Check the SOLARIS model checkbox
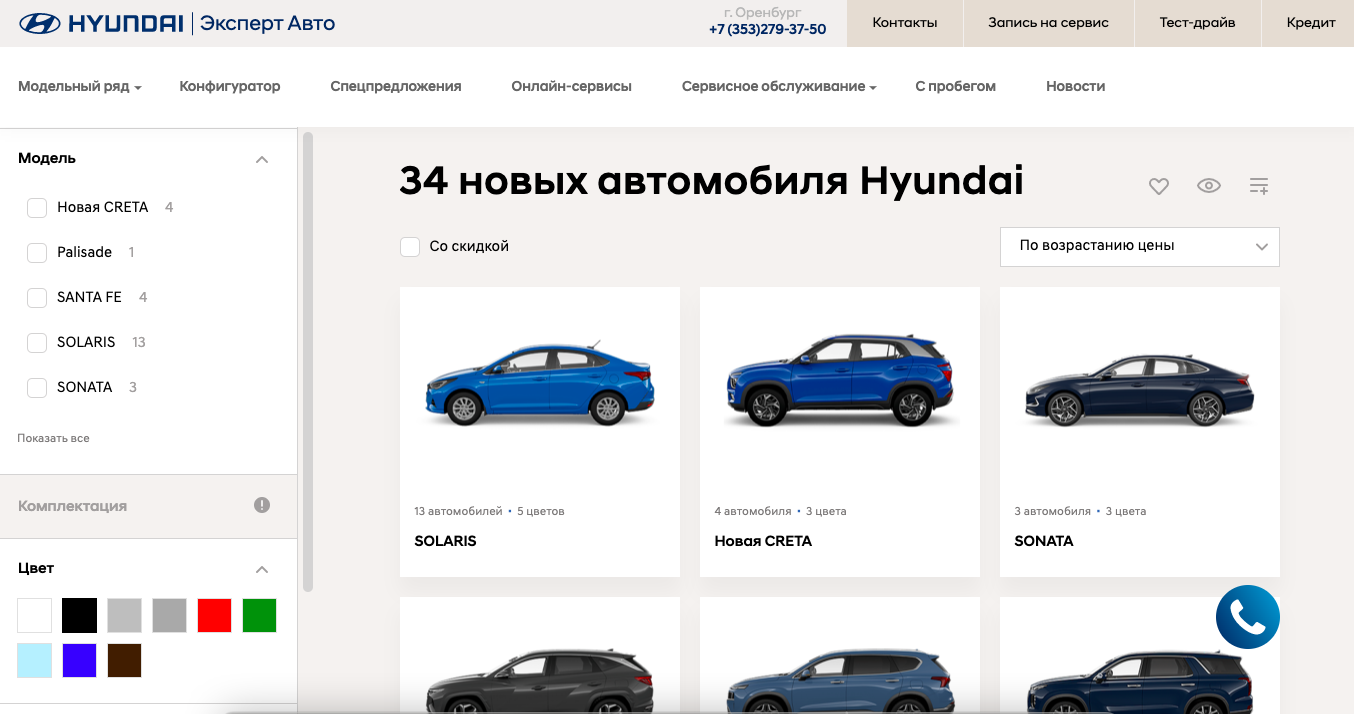The image size is (1354, 714). click(x=37, y=342)
